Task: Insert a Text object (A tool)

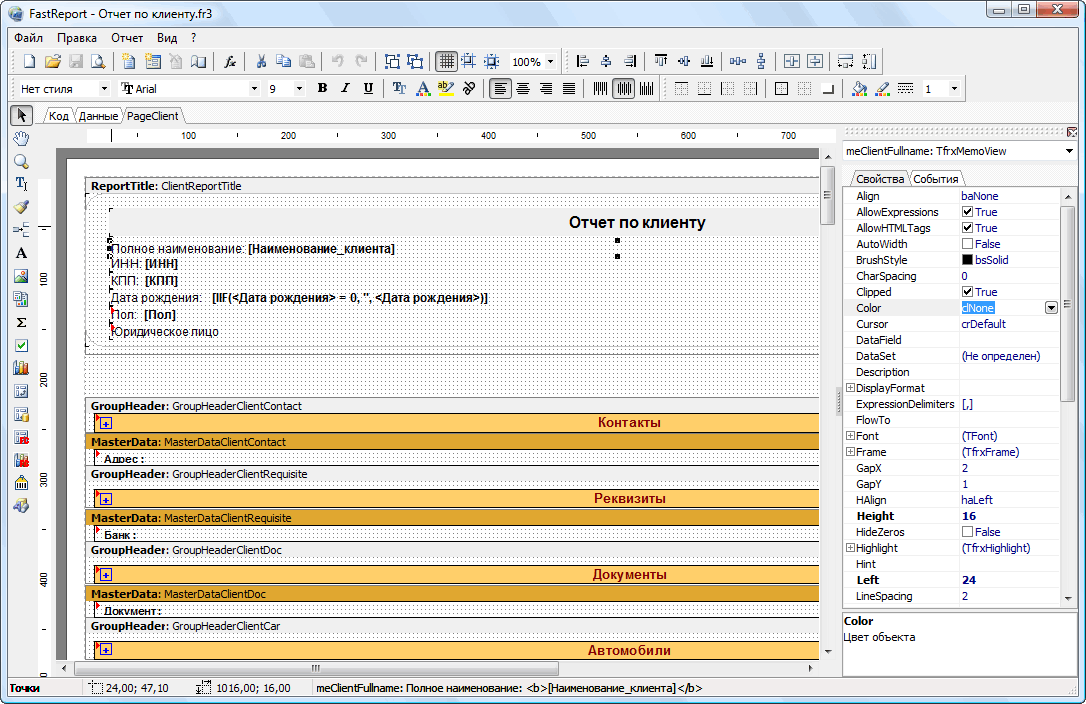Action: tap(21, 253)
